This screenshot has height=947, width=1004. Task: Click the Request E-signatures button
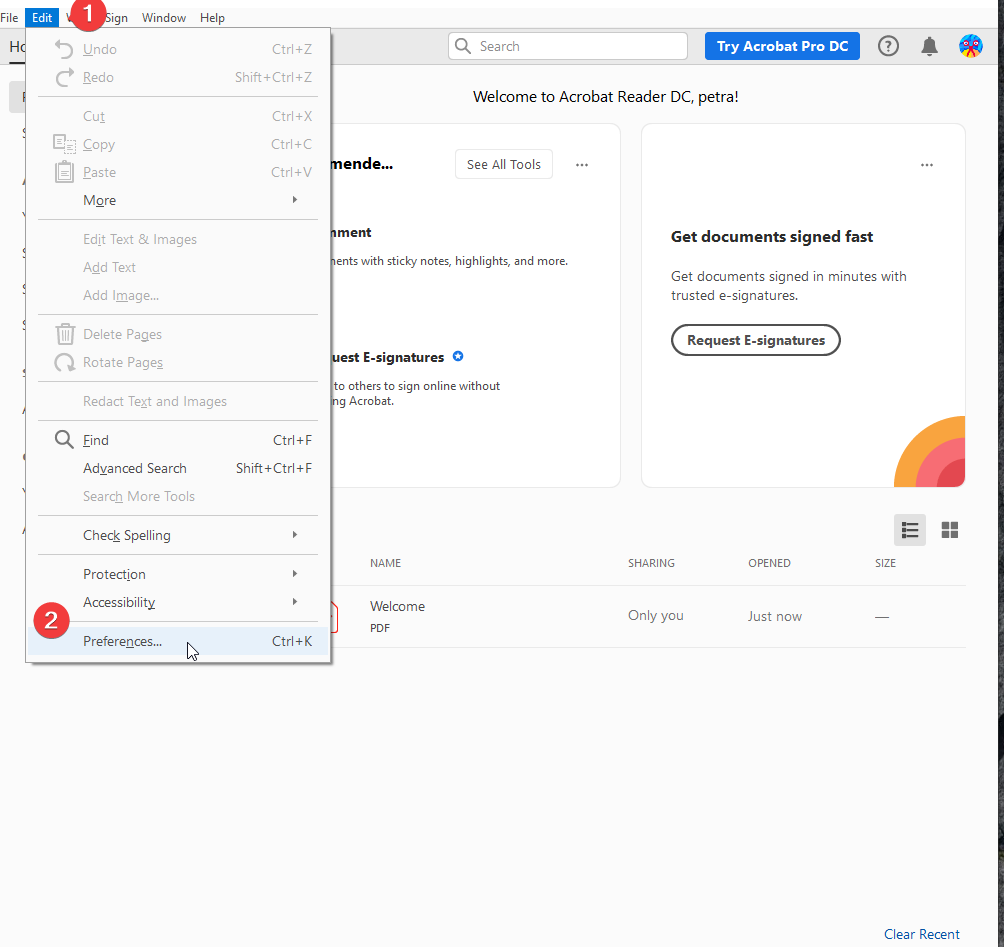coord(755,340)
